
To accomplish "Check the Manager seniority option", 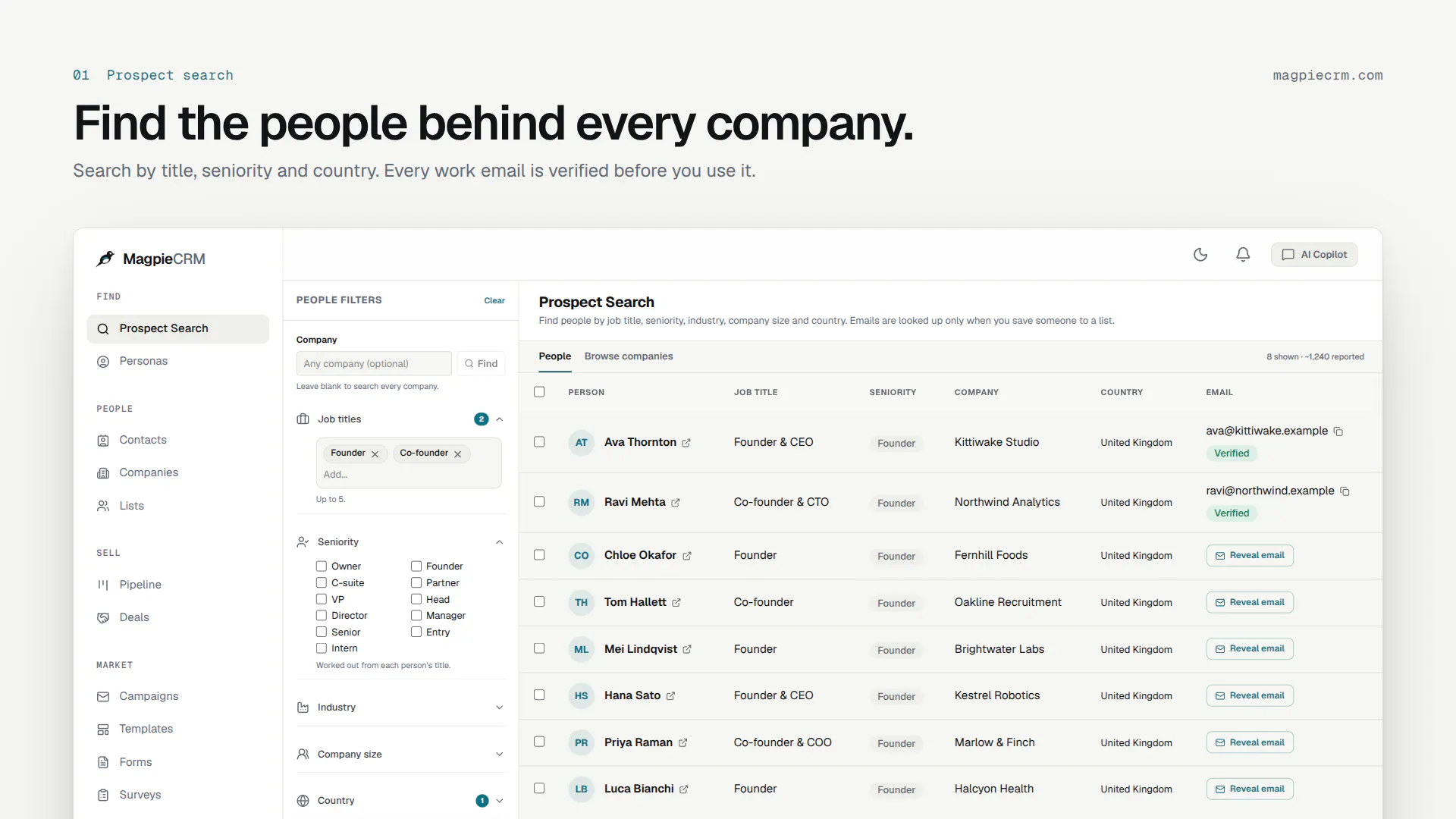I will click(416, 616).
